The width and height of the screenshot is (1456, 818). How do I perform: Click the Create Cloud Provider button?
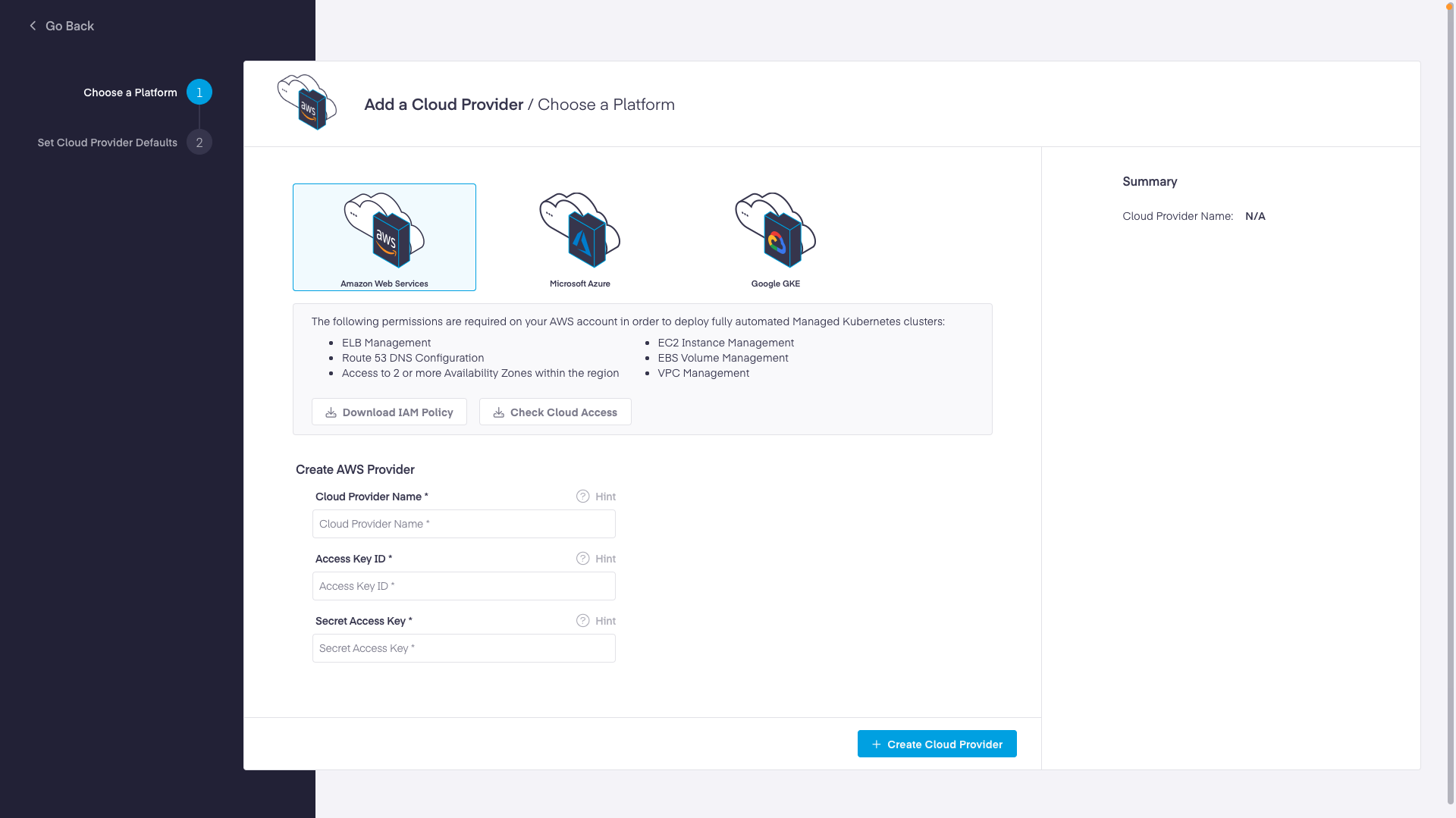coord(937,744)
